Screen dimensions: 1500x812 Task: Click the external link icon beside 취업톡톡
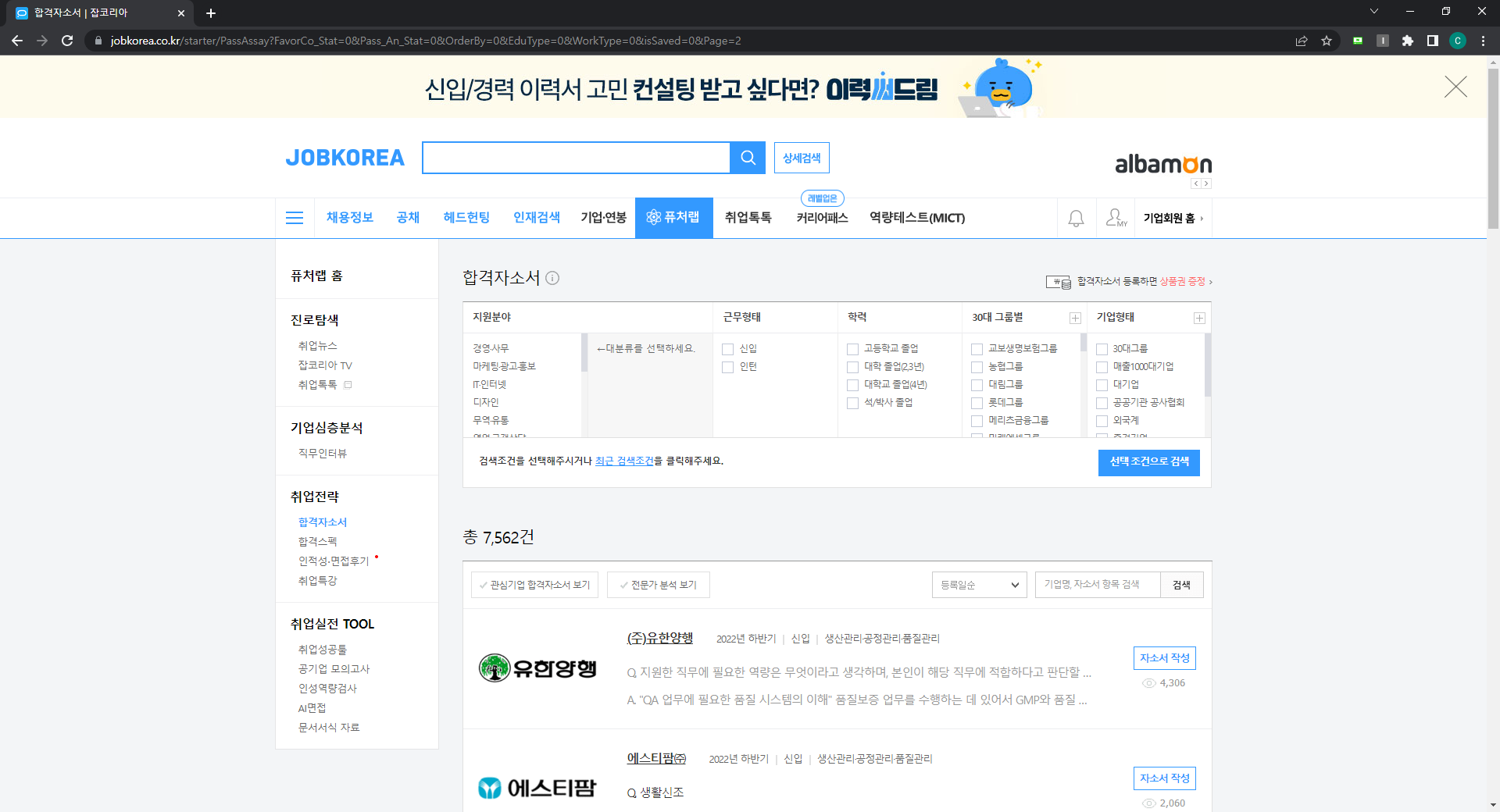(348, 385)
